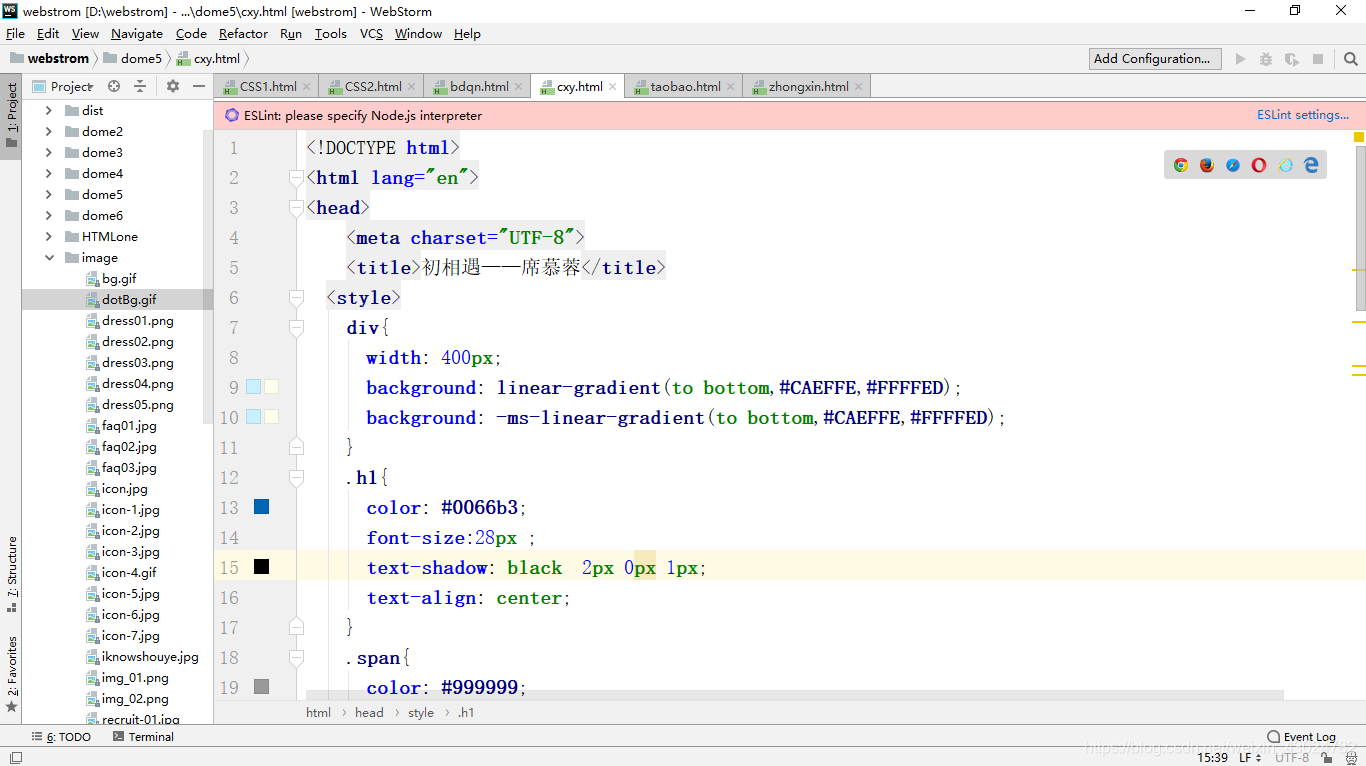1366x766 pixels.
Task: Expand the dome4 folder
Action: [x=49, y=174]
